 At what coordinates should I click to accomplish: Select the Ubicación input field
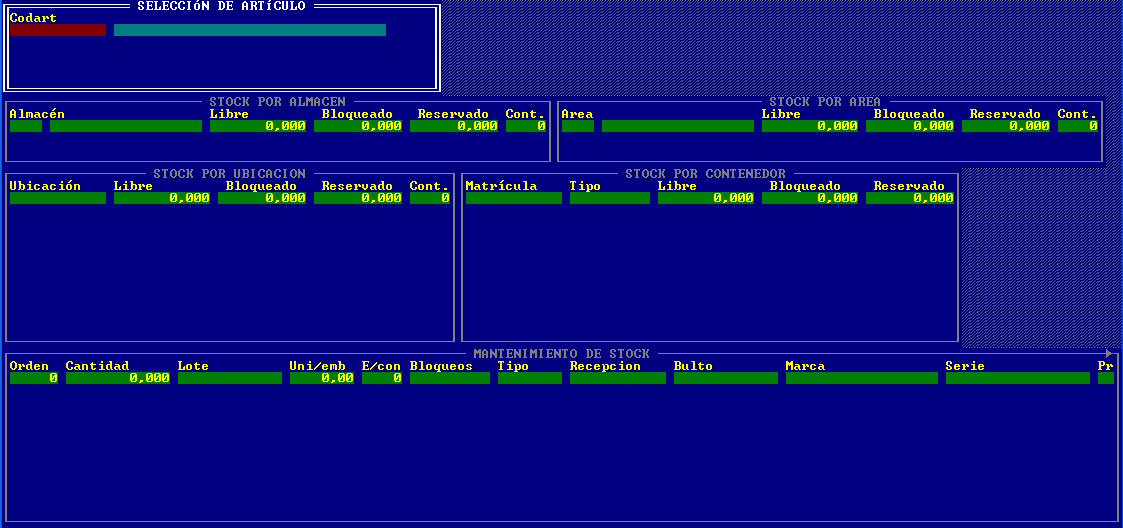point(57,198)
